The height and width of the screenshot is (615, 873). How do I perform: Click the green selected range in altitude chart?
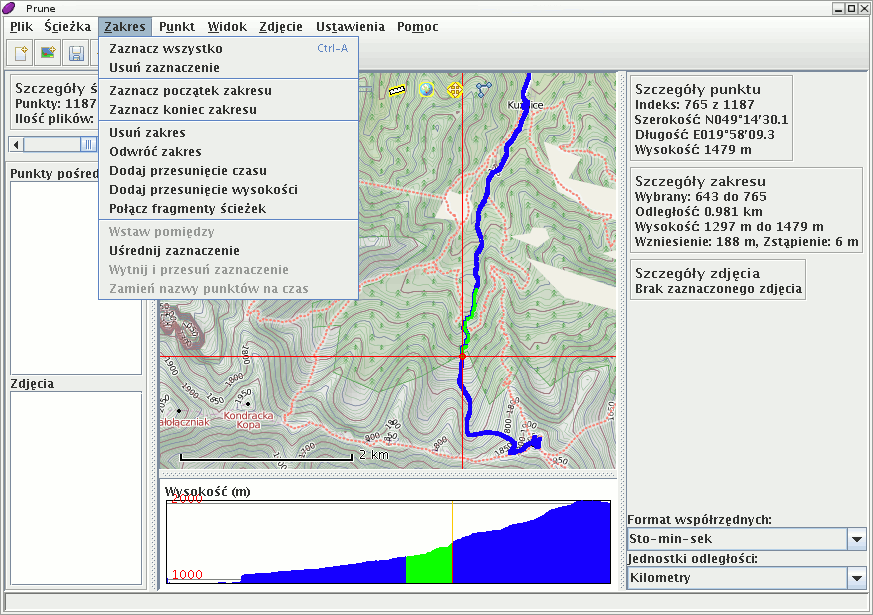coord(428,566)
